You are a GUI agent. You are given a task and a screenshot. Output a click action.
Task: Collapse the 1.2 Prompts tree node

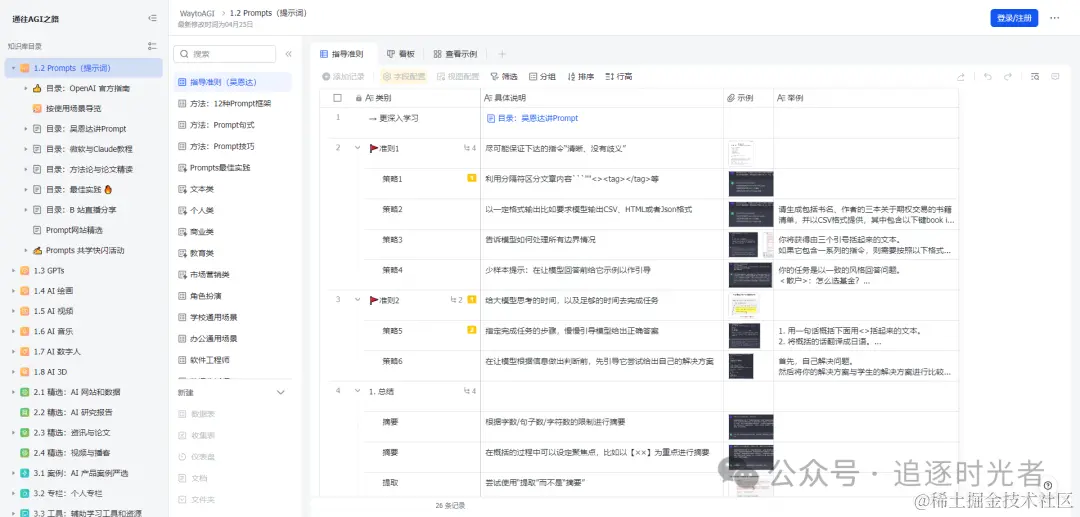pyautogui.click(x=13, y=68)
